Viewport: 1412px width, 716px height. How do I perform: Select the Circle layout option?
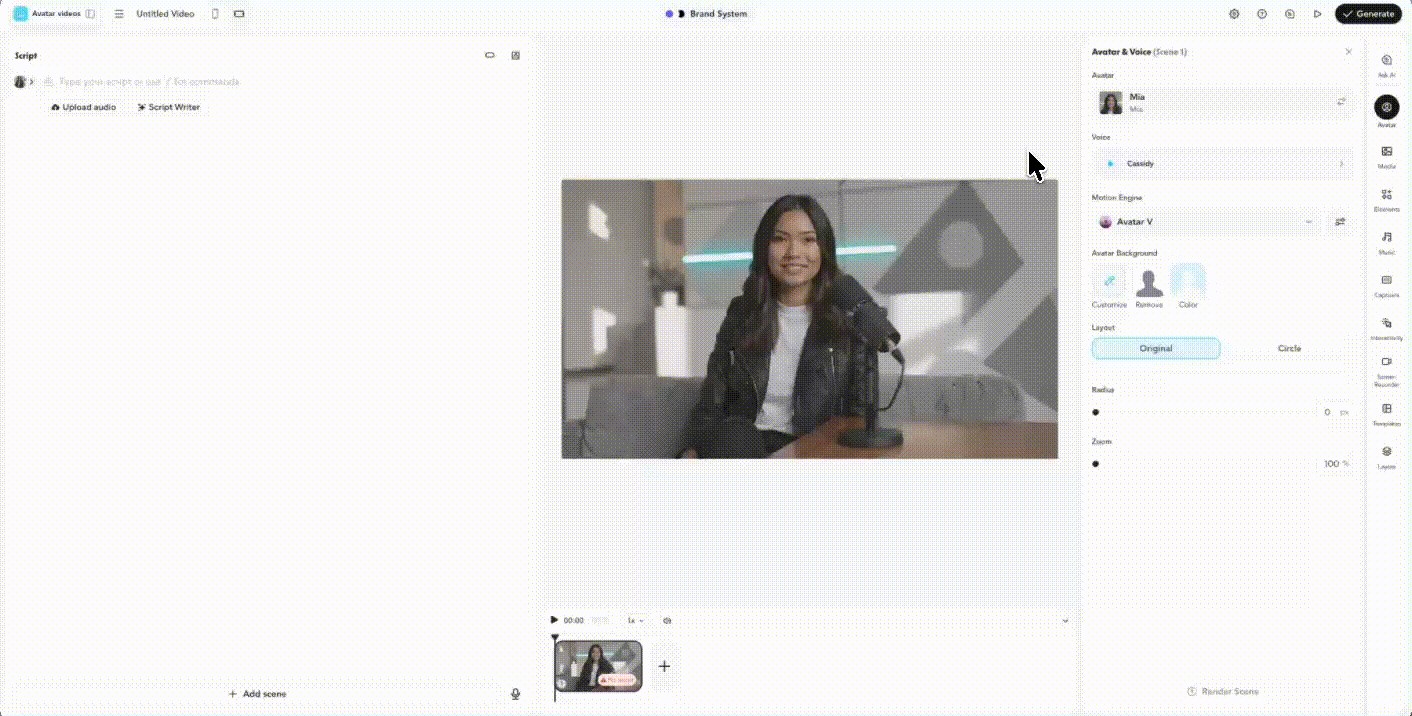click(1289, 348)
